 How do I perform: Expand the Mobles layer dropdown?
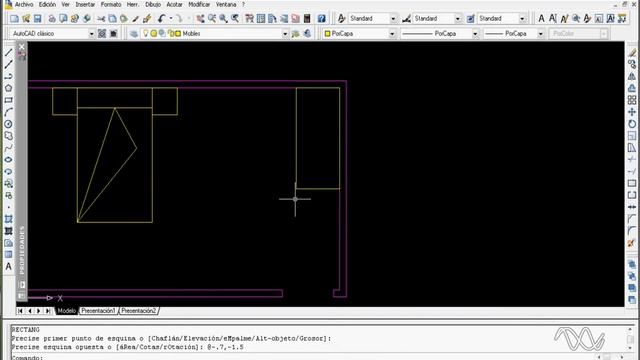tap(285, 33)
